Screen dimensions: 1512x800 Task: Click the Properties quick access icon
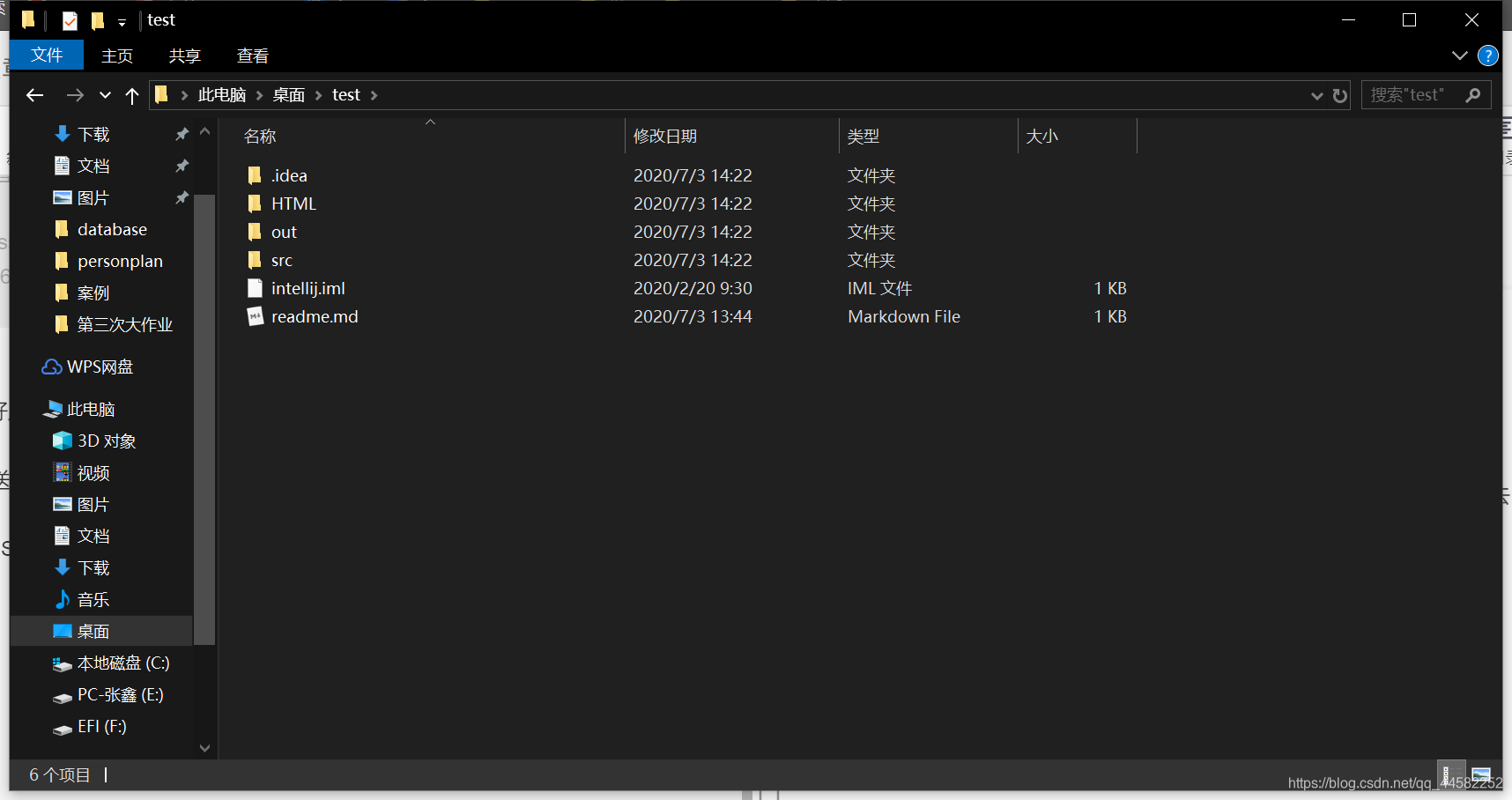pyautogui.click(x=70, y=20)
